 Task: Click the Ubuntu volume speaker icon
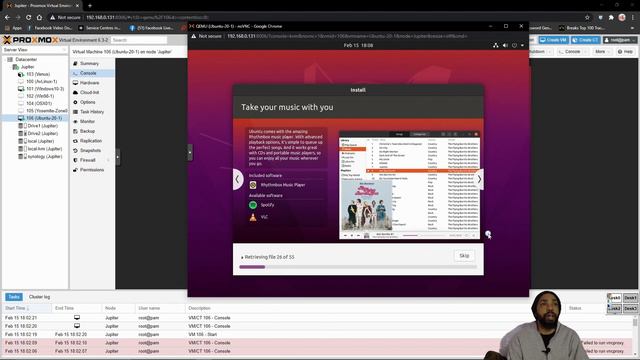[x=505, y=45]
